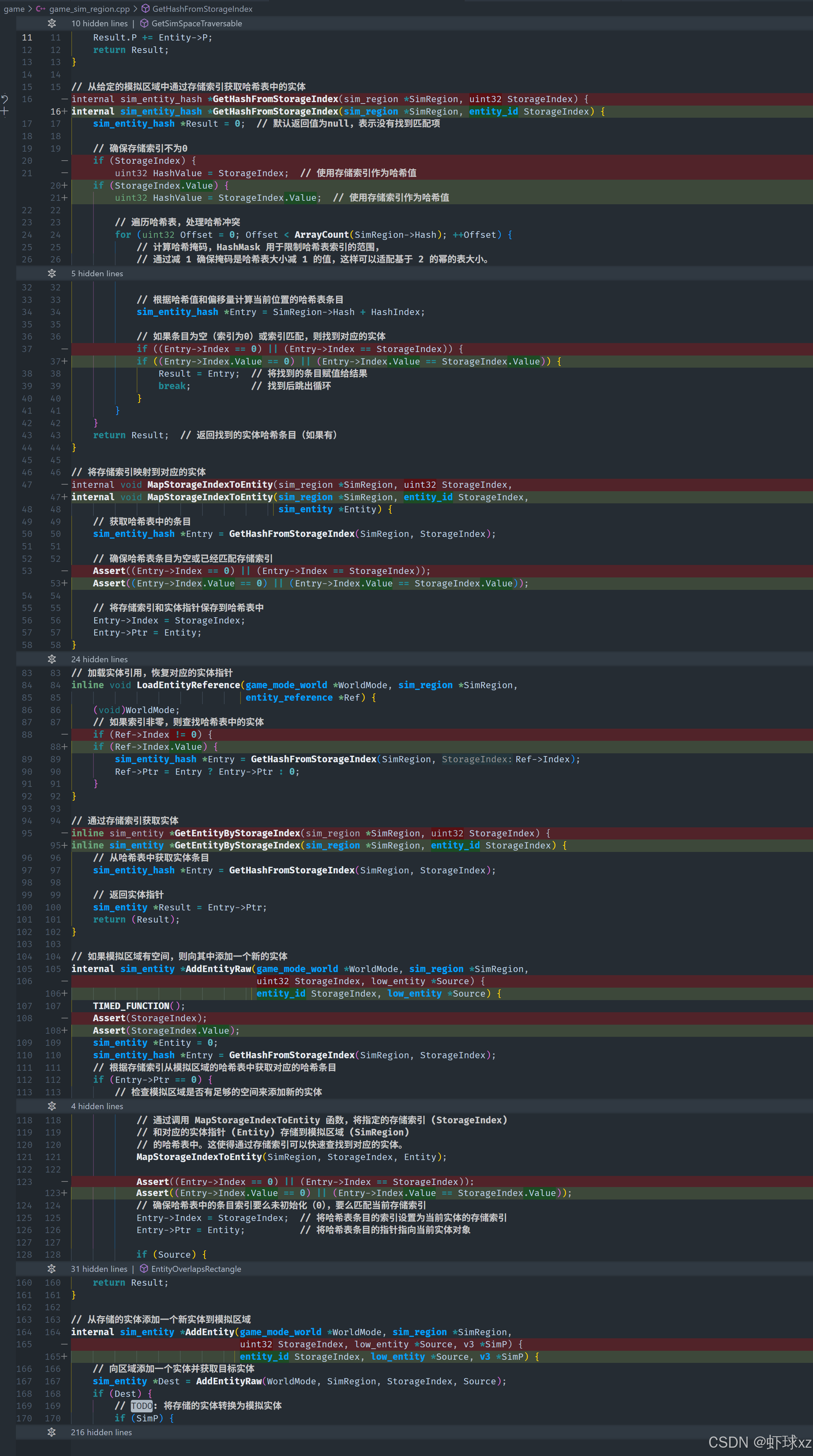Click unfold icon for 10 hidden lines
Viewport: 813px width, 1456px height.
pos(52,23)
